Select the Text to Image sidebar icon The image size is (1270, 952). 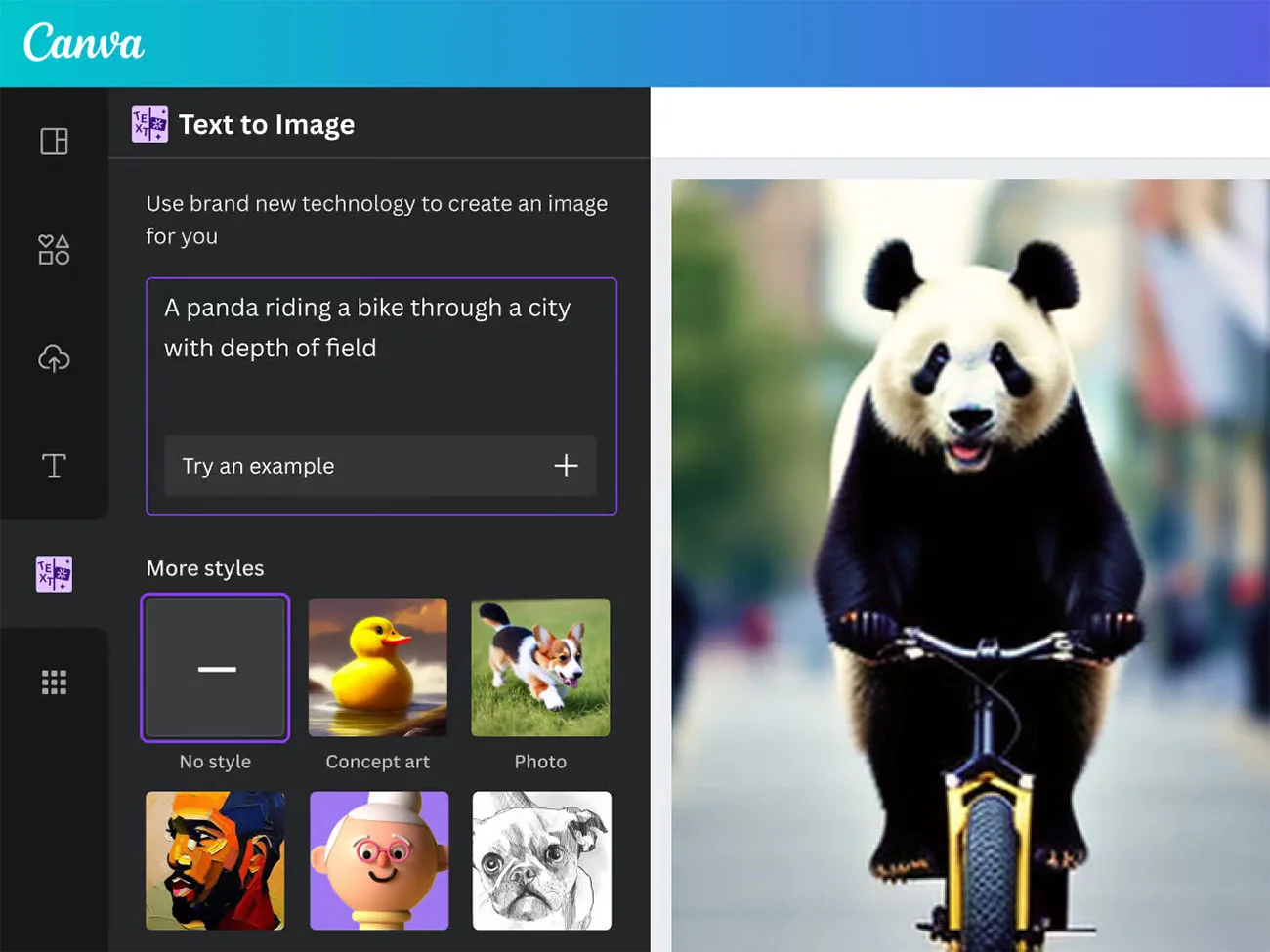tap(54, 574)
